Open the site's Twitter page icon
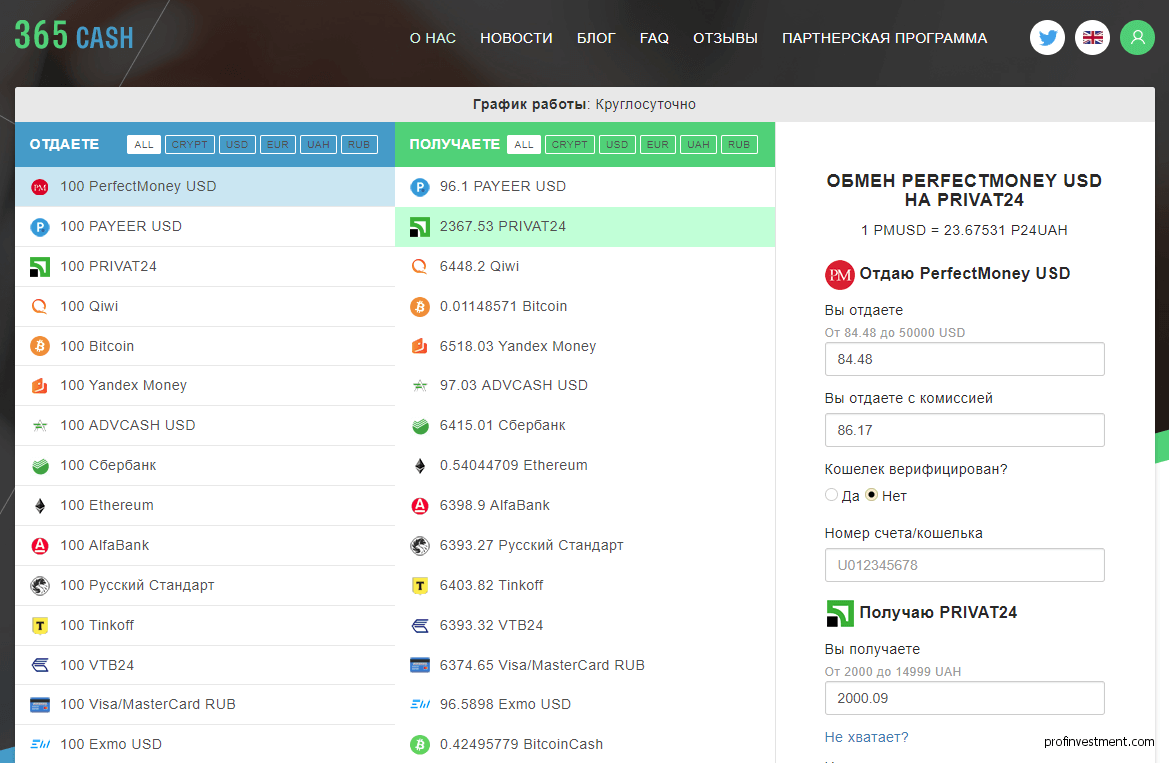The width and height of the screenshot is (1169, 763). point(1047,37)
